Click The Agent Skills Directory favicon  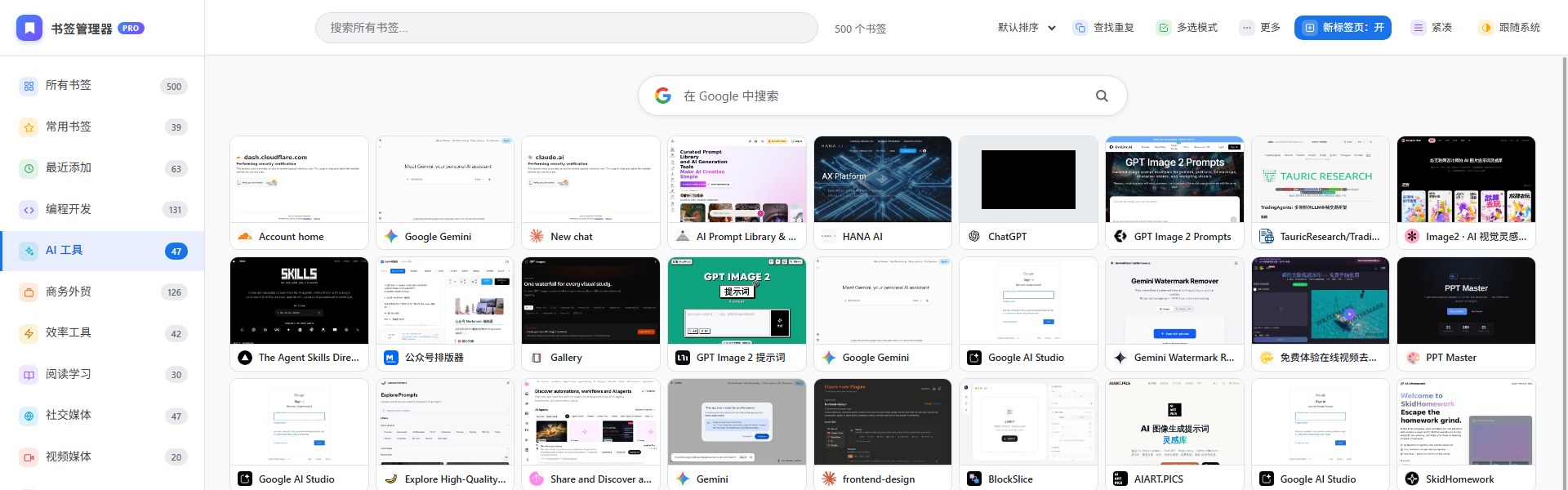pyautogui.click(x=245, y=358)
